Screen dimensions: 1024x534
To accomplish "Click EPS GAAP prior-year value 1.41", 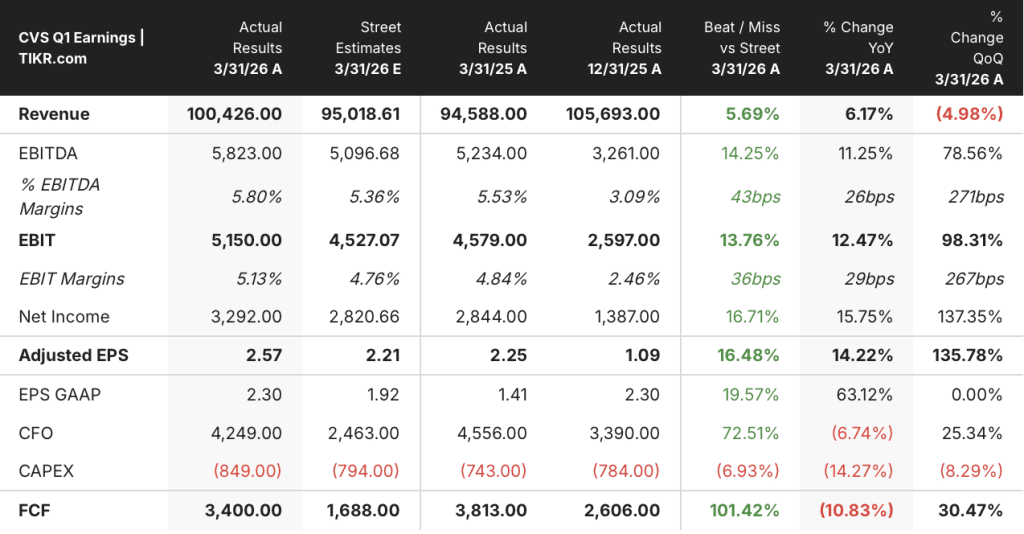I will (x=513, y=394).
